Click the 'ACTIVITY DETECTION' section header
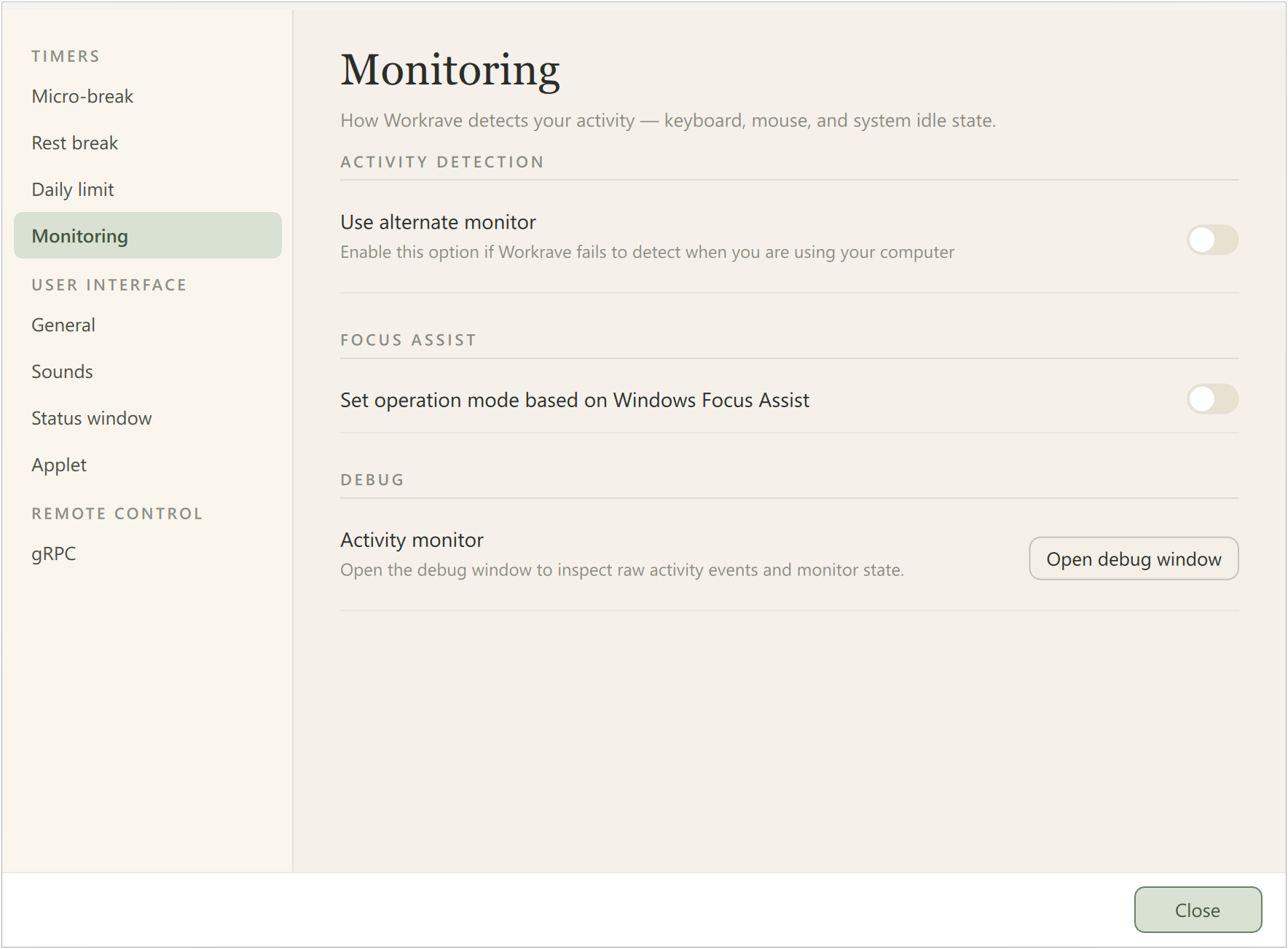The image size is (1288, 949). tap(442, 162)
